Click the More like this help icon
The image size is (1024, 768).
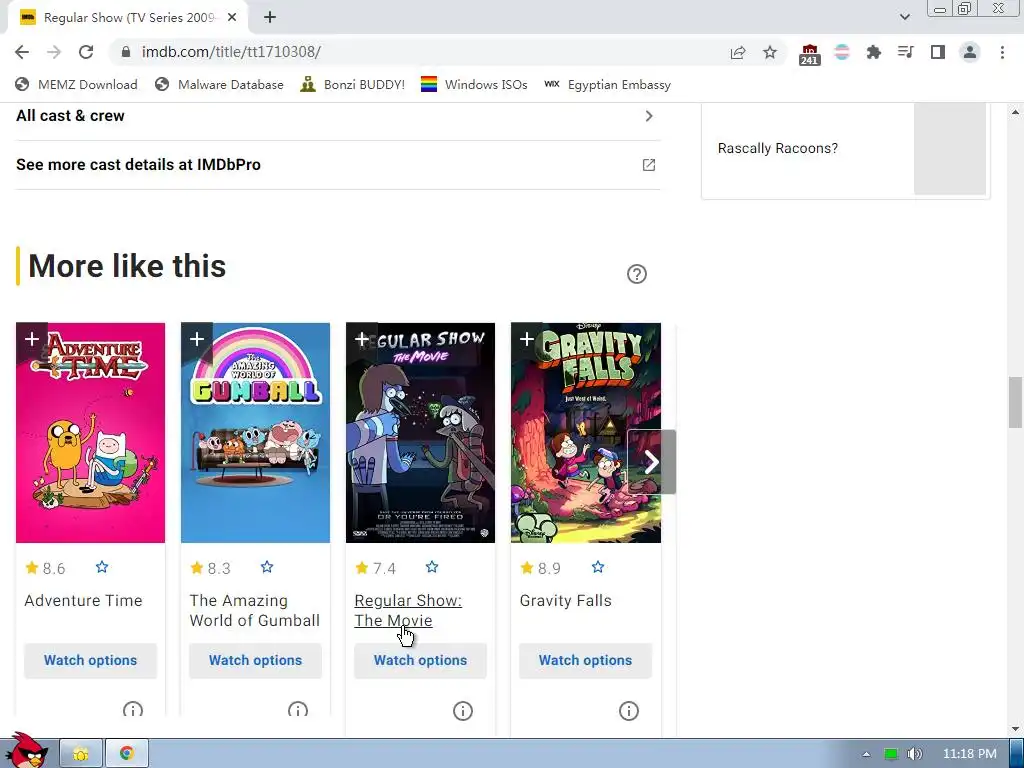click(x=637, y=274)
